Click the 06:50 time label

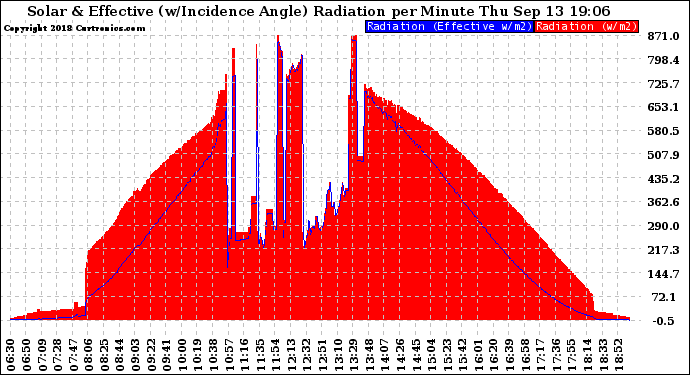tap(26, 355)
